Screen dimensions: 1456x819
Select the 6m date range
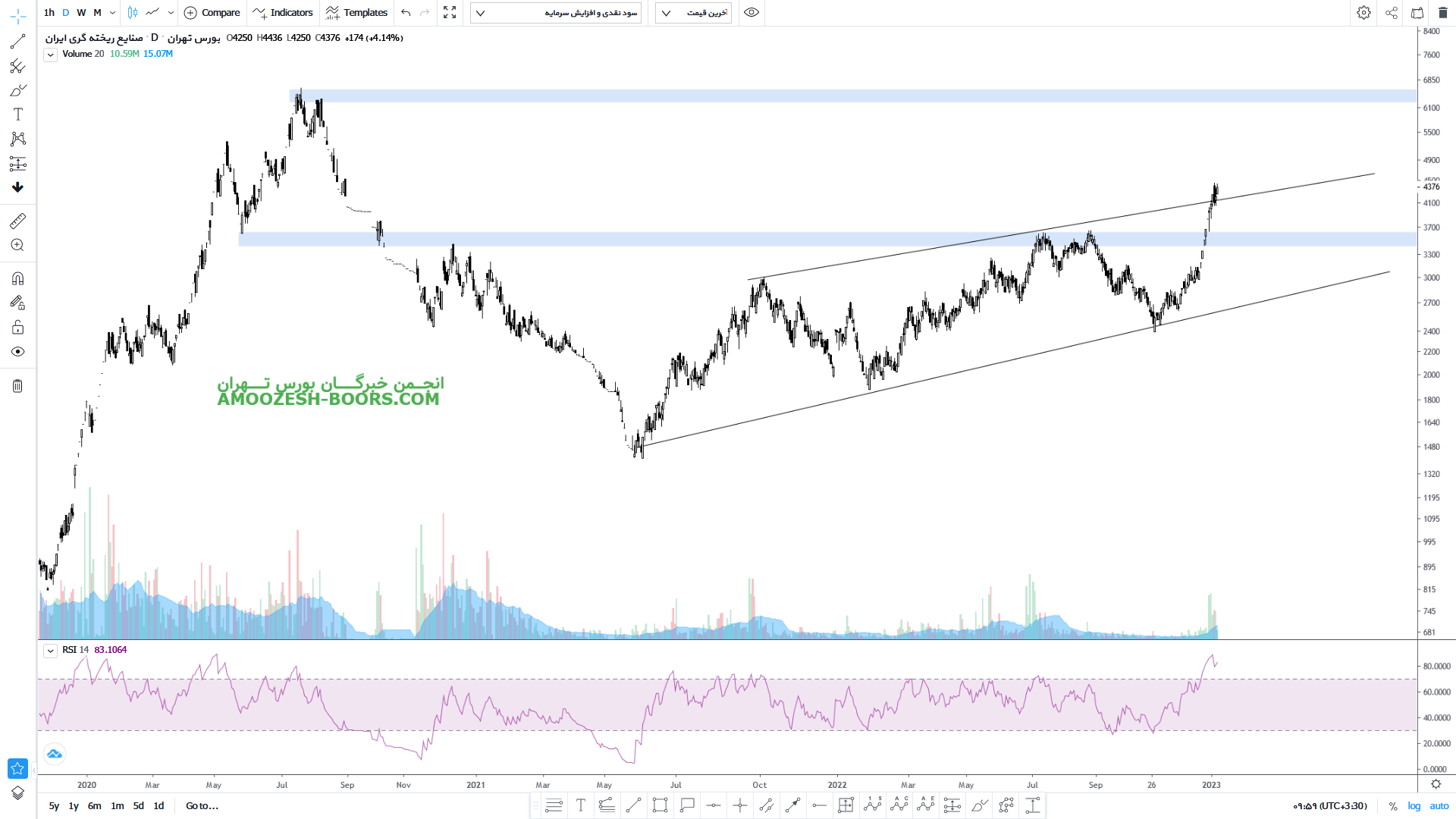(94, 806)
